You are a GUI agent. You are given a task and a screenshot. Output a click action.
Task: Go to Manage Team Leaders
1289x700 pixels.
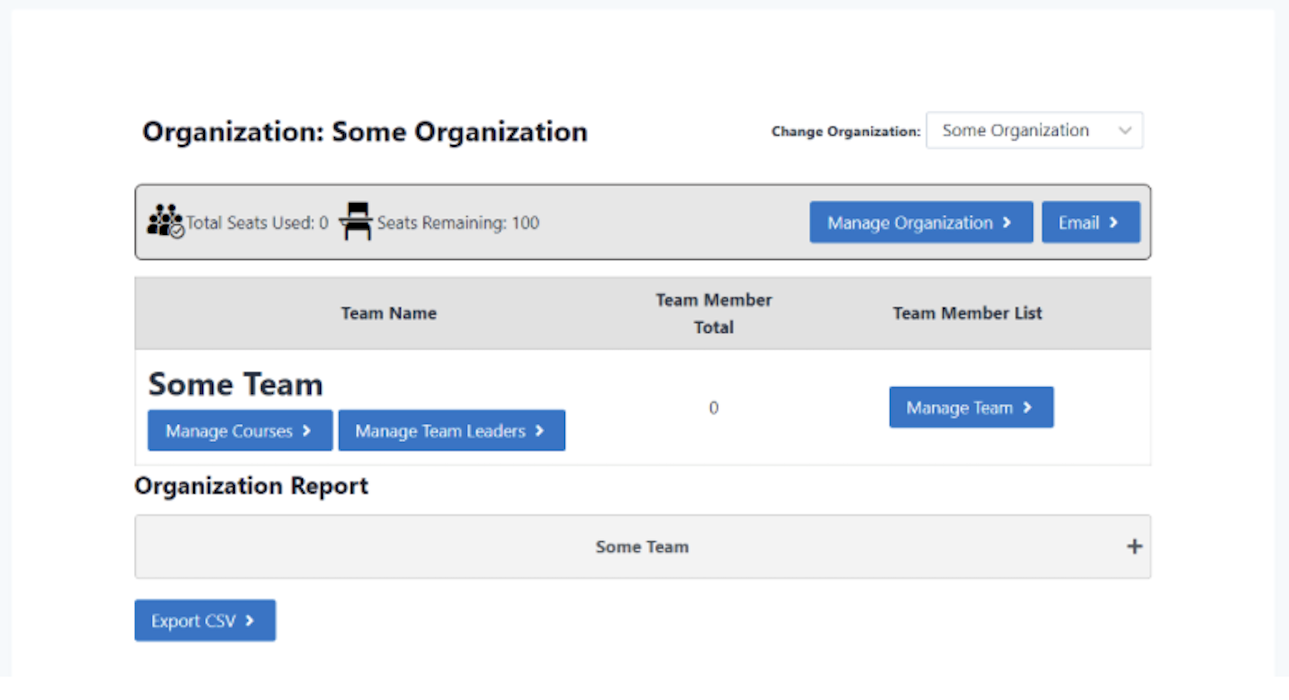[451, 431]
